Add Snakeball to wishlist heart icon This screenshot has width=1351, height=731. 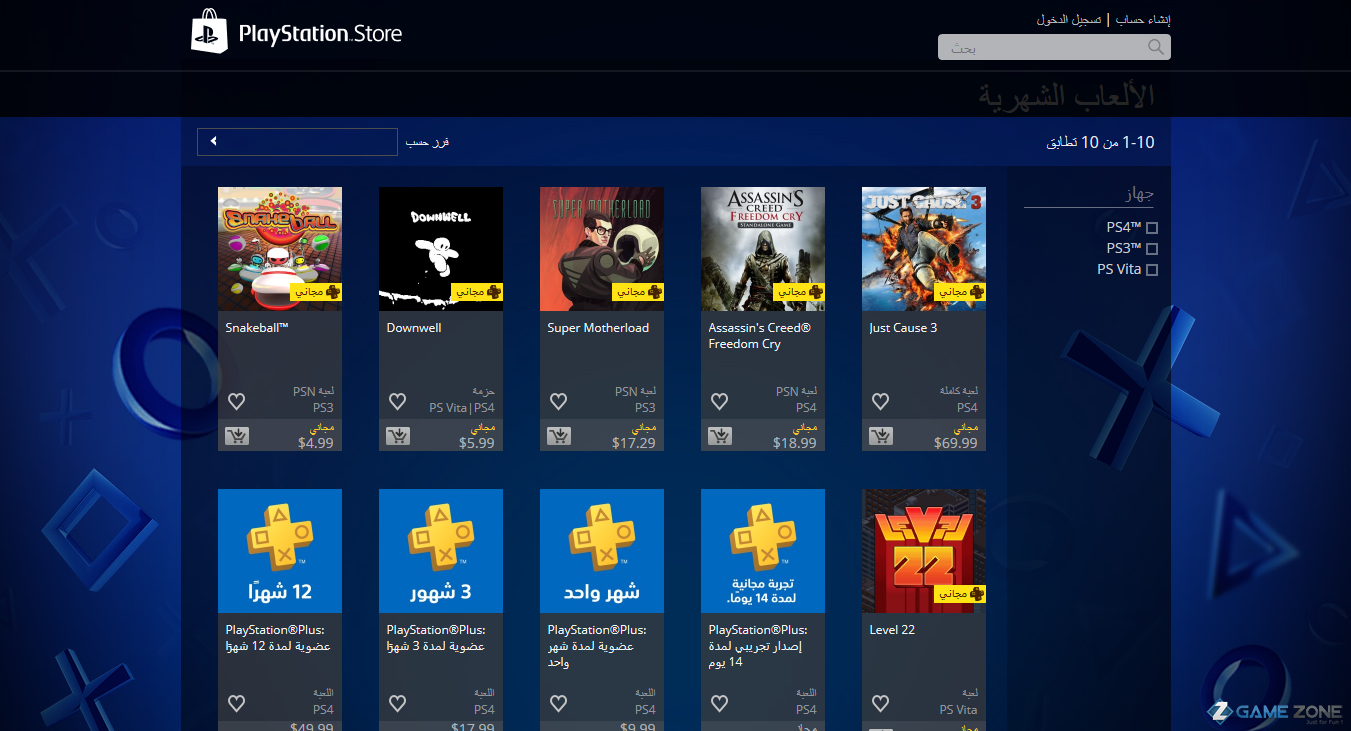236,402
